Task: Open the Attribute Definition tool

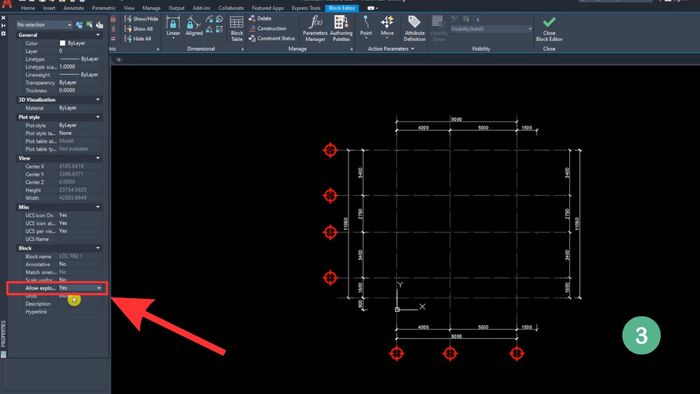Action: point(414,29)
